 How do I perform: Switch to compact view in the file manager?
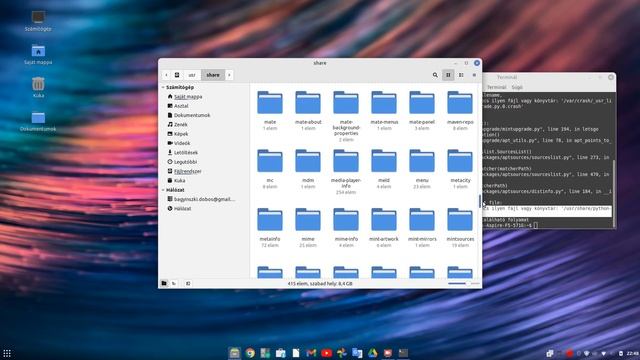tap(474, 75)
